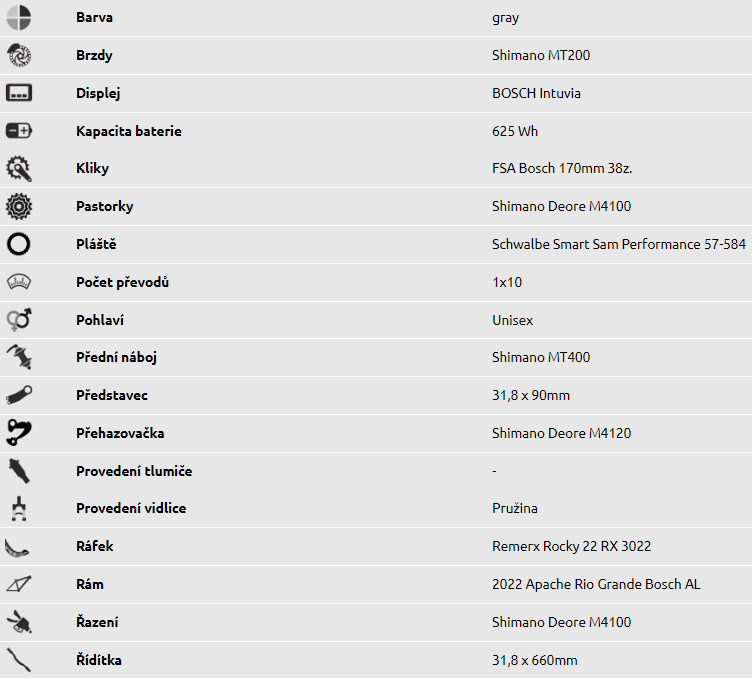Click the fork icon beside Provedení vidlice
Viewport: 752px width, 679px height.
(x=19, y=508)
